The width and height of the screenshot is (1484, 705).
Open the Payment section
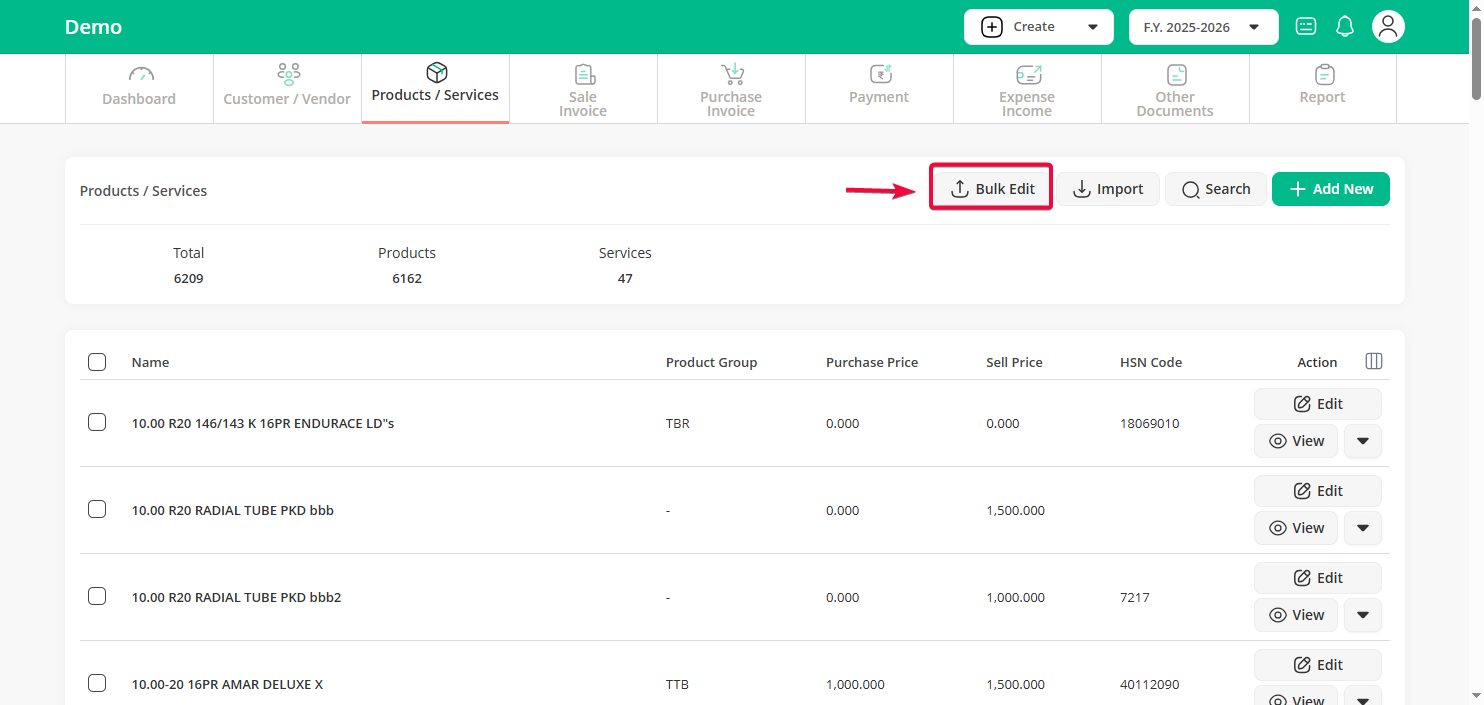click(x=879, y=88)
